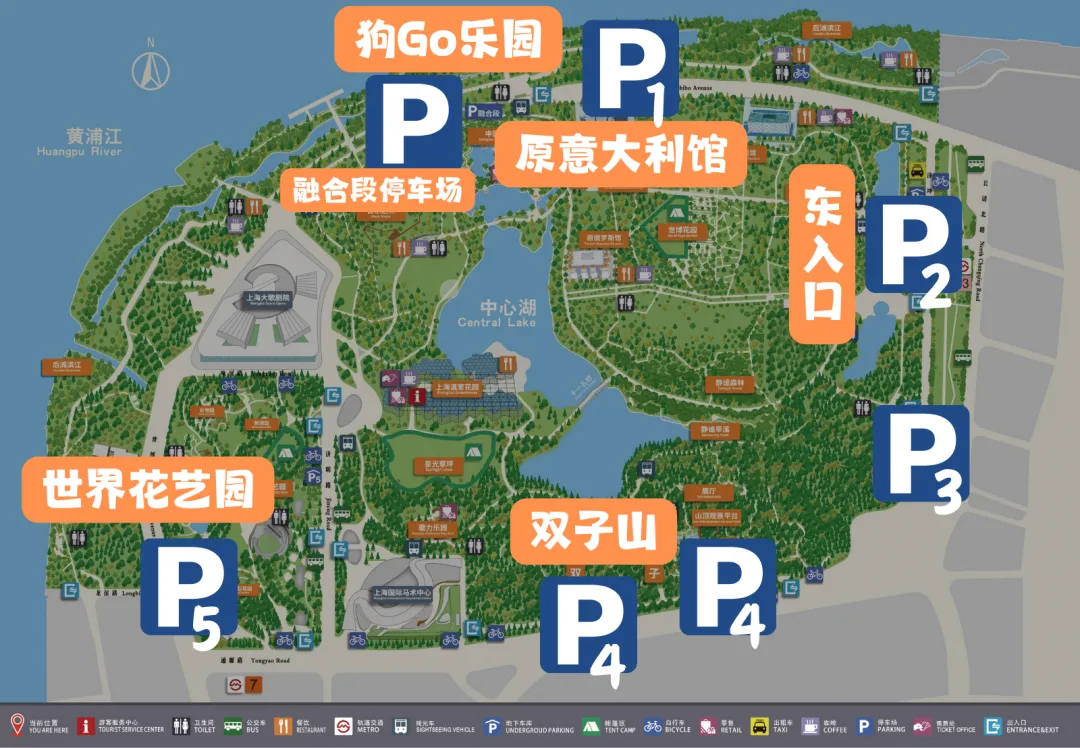Click the Metro line 7 station icon

[x=245, y=685]
